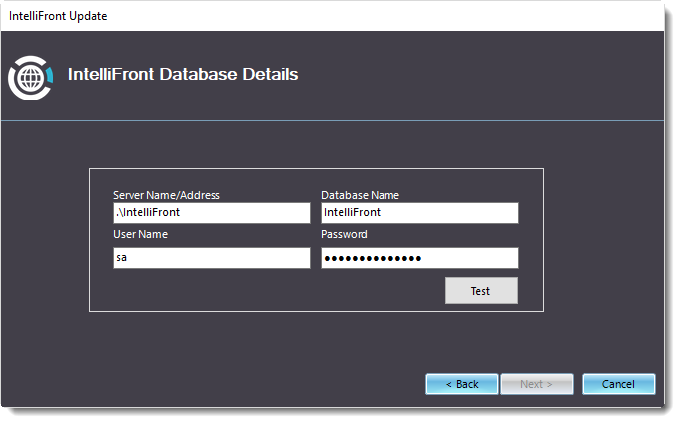Click the 'User Name' label
The image size is (680, 423).
141,234
